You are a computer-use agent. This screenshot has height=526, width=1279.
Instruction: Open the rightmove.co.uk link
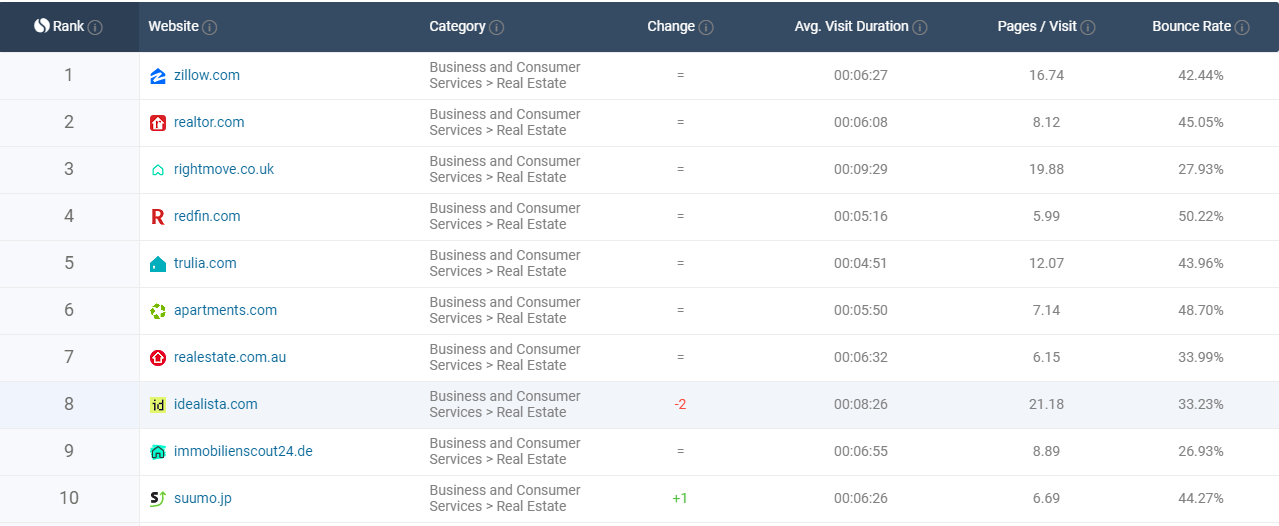tap(224, 169)
